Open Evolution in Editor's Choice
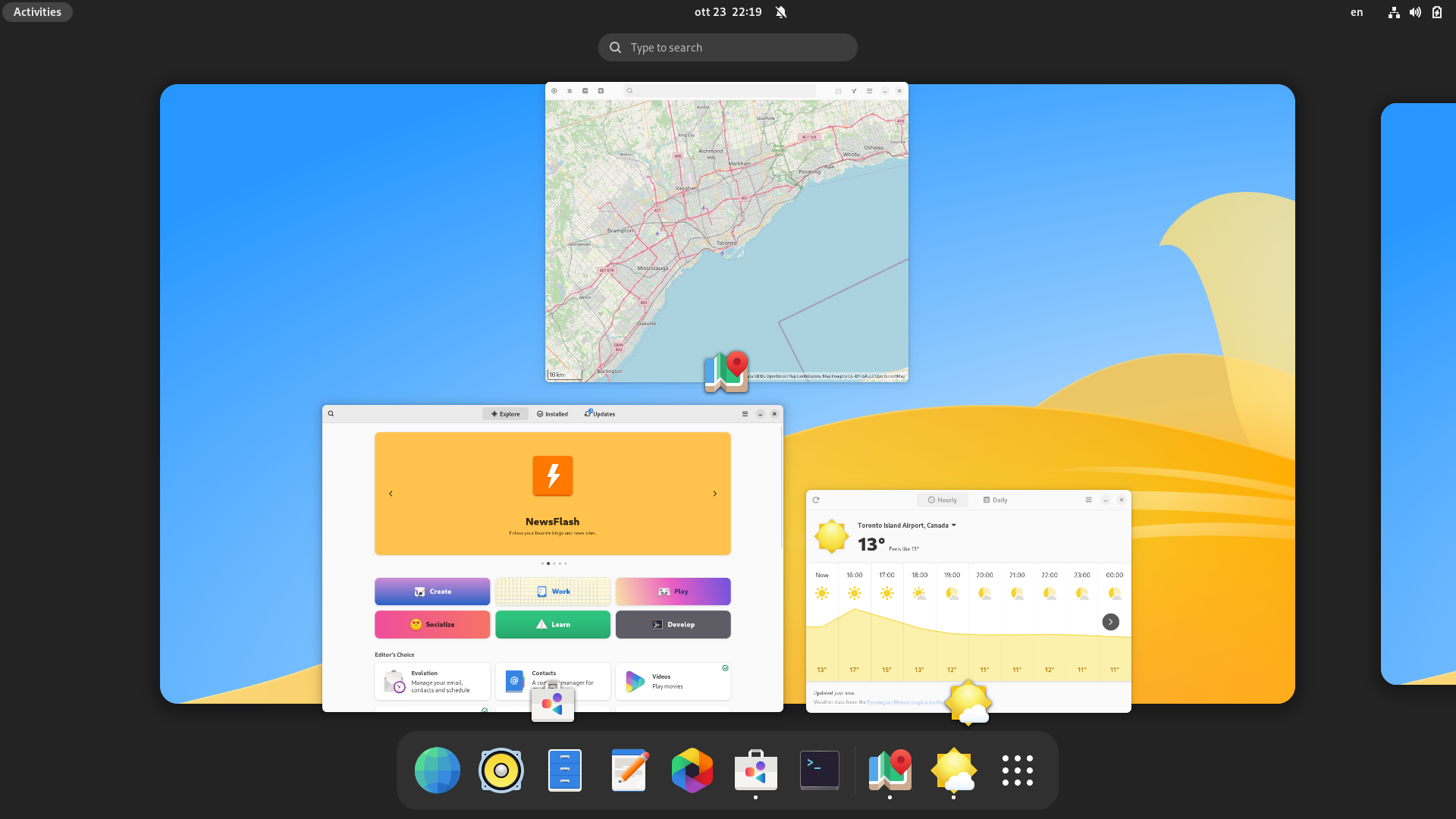This screenshot has height=819, width=1456. click(432, 682)
